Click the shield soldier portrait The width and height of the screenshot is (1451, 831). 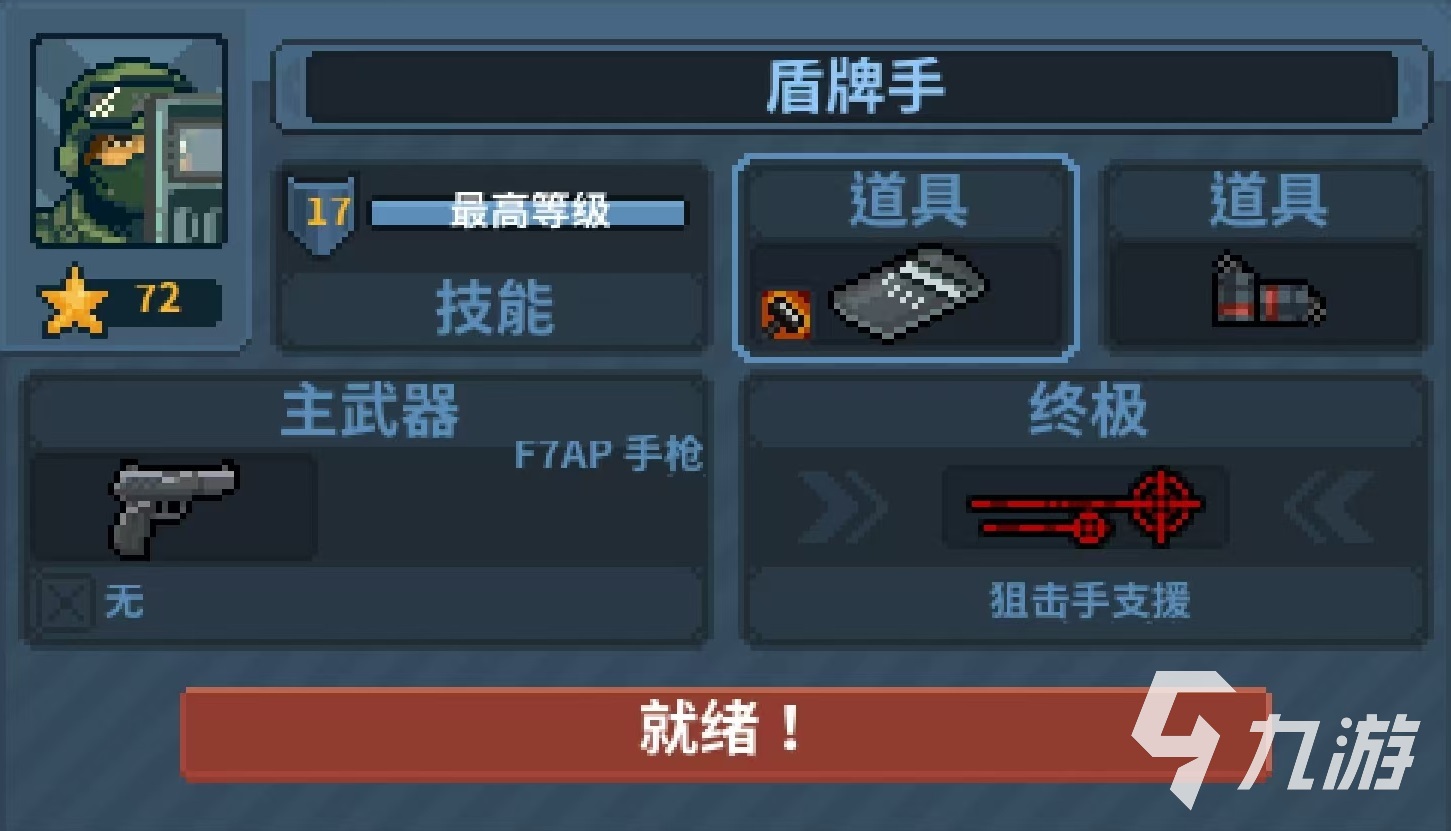point(129,140)
